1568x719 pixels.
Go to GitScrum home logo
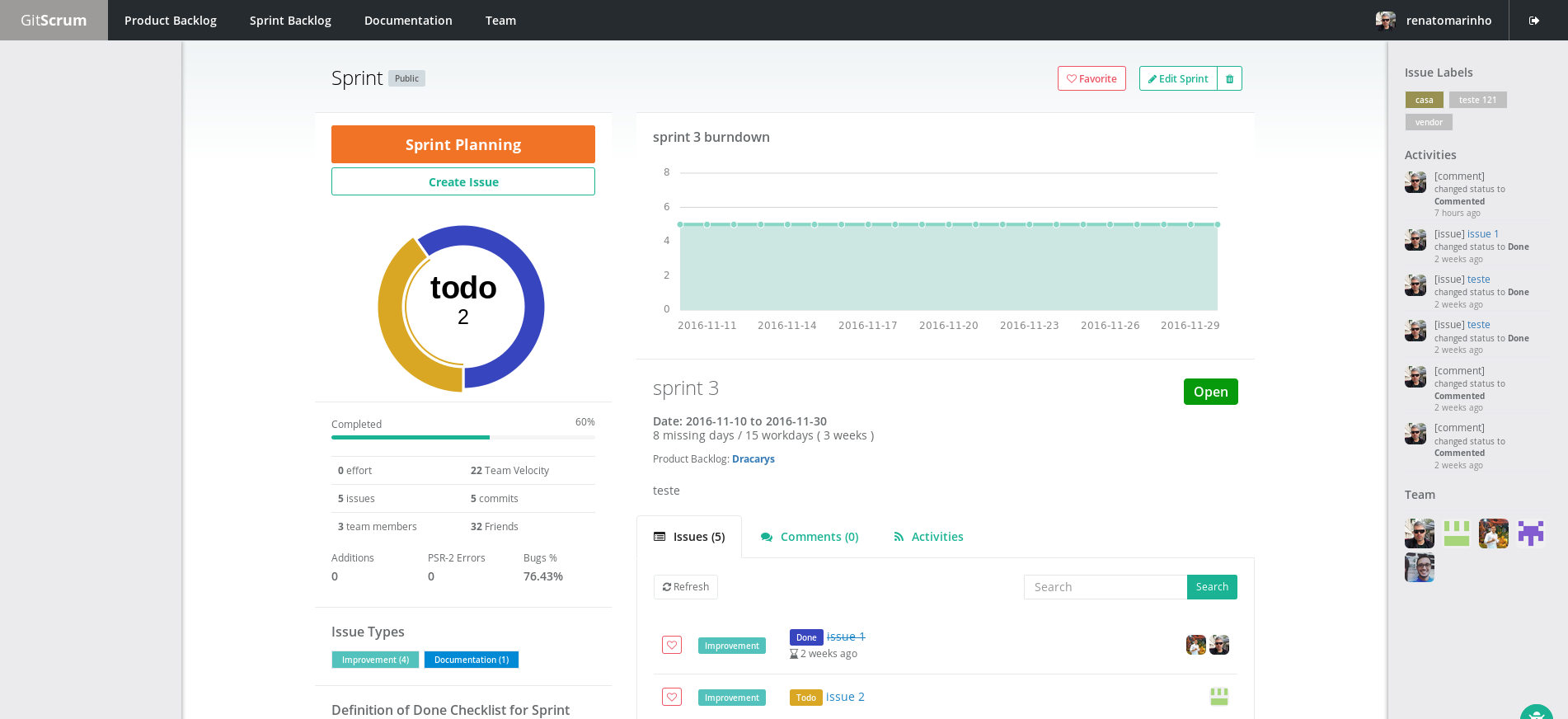click(x=54, y=21)
